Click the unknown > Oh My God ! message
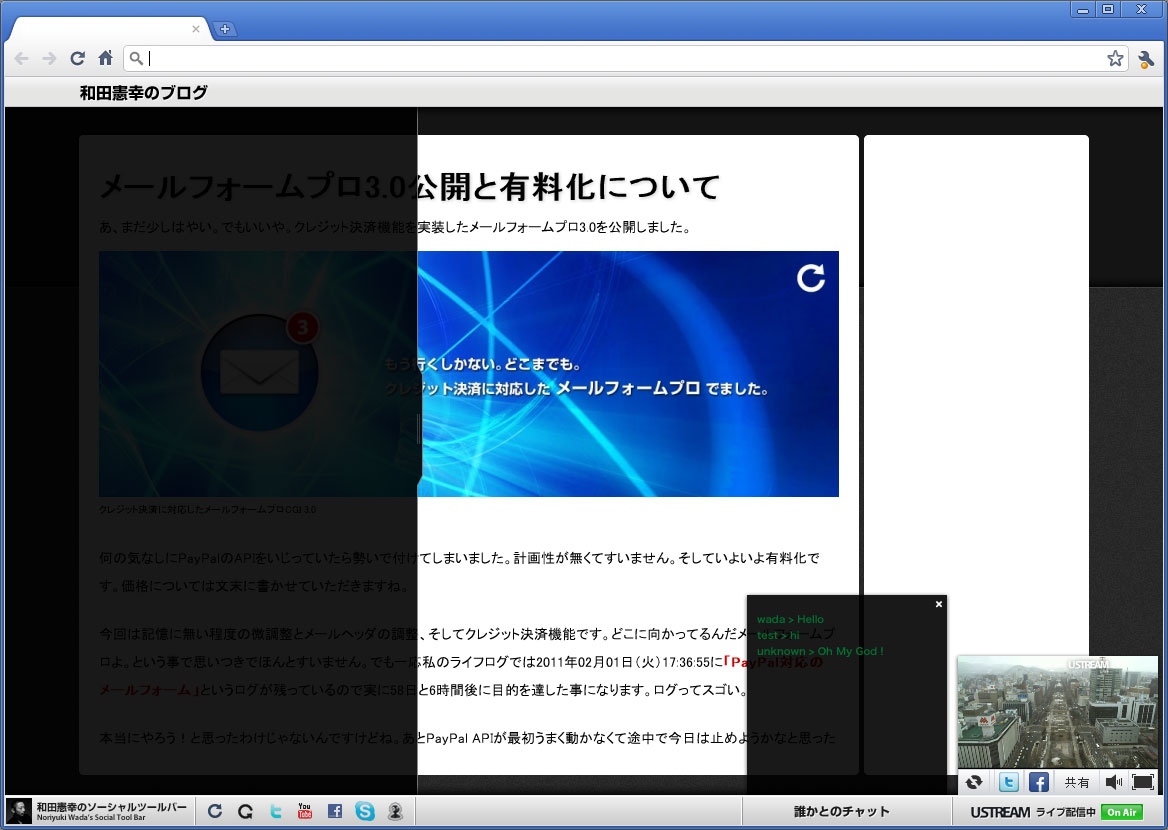The height and width of the screenshot is (830, 1168). 820,651
